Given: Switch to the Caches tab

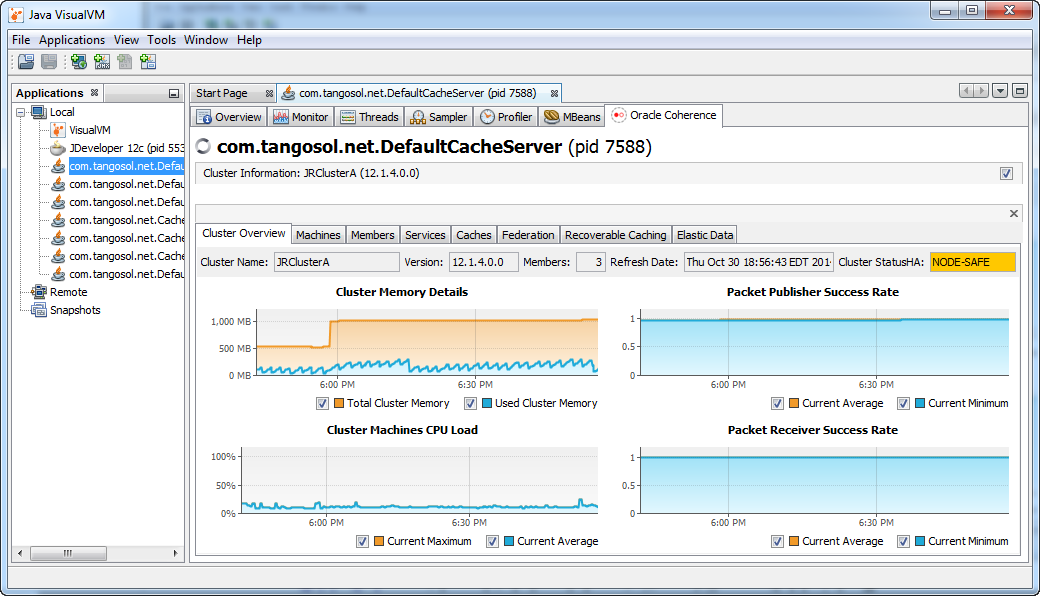Looking at the screenshot, I should point(474,235).
